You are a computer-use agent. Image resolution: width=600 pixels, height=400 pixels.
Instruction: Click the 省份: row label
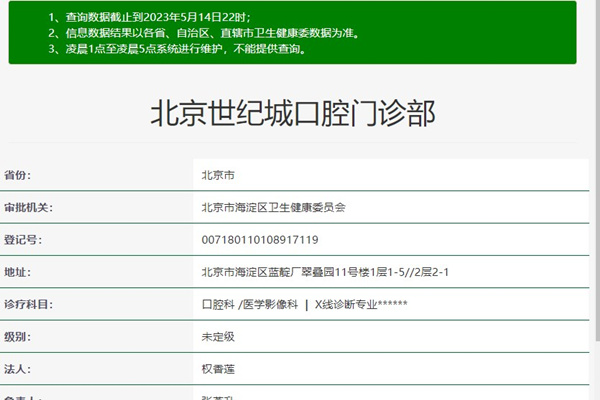coord(17,175)
